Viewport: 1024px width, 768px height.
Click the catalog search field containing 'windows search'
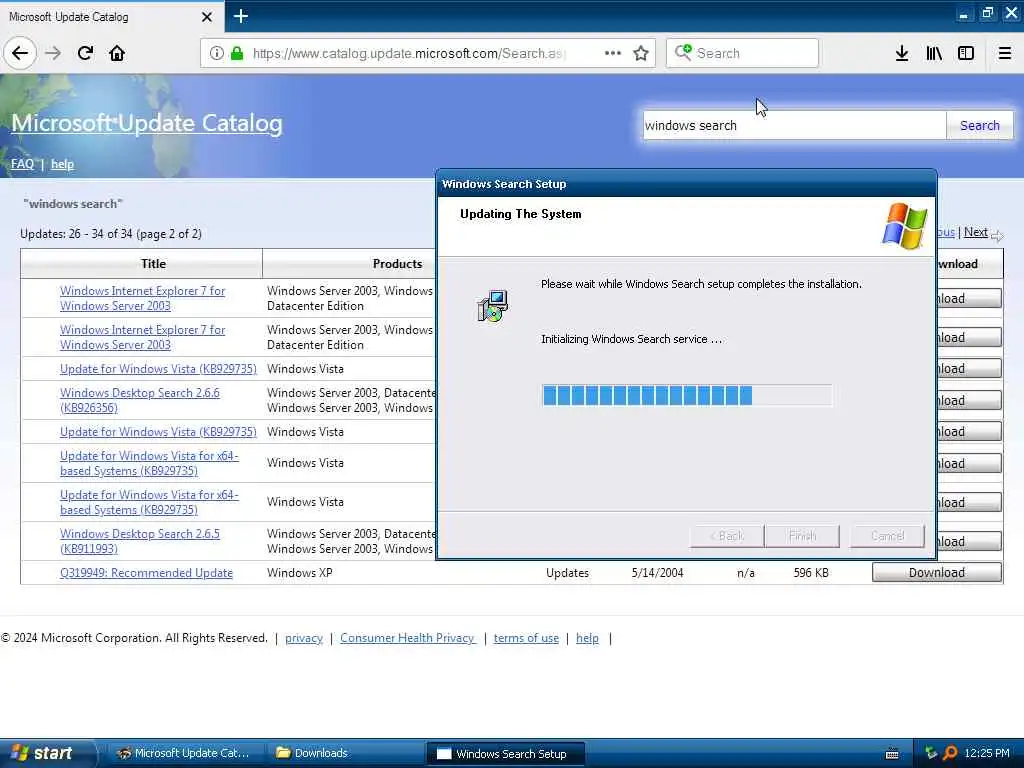[x=795, y=125]
